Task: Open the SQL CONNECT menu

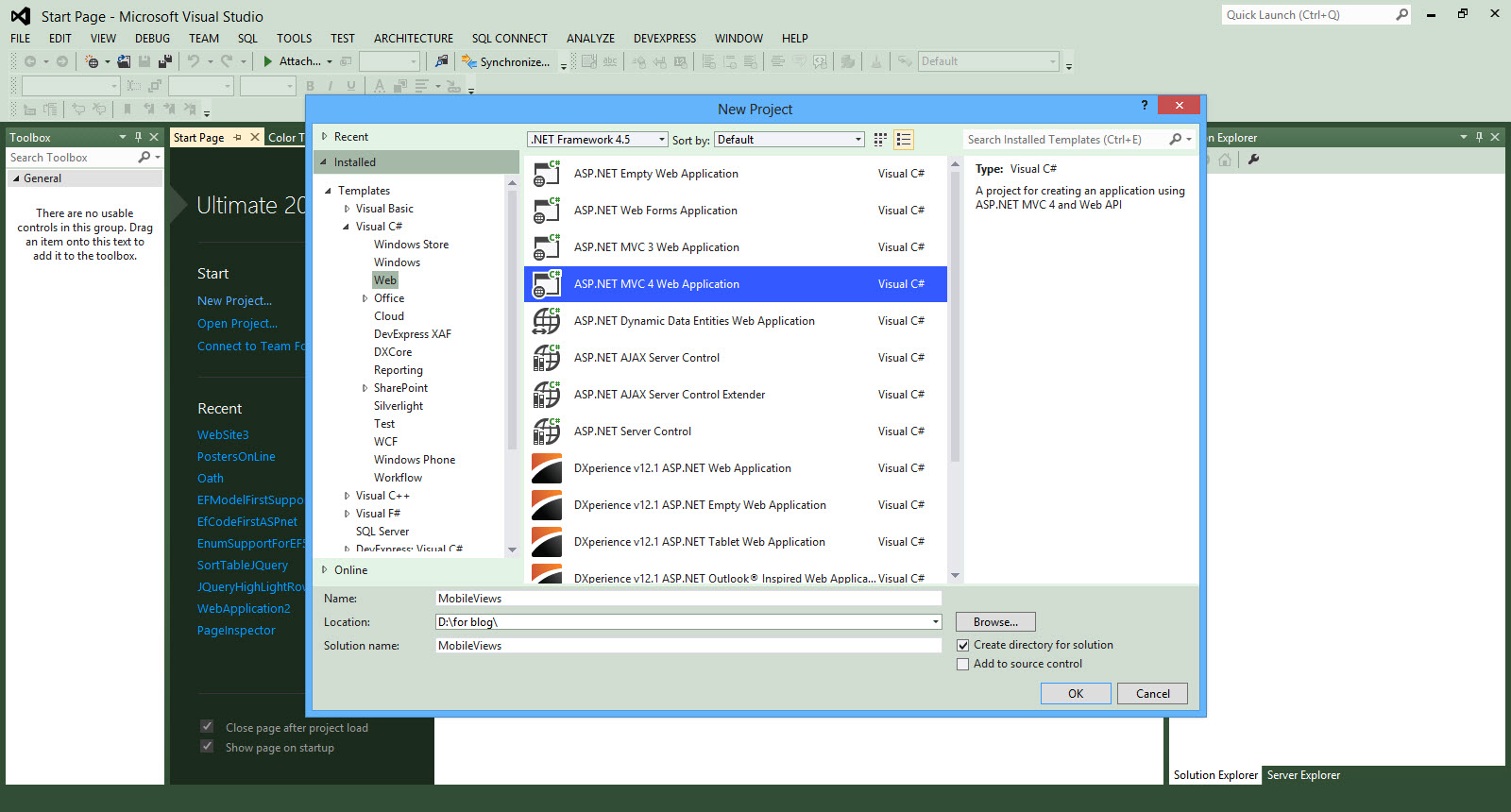Action: tap(510, 39)
